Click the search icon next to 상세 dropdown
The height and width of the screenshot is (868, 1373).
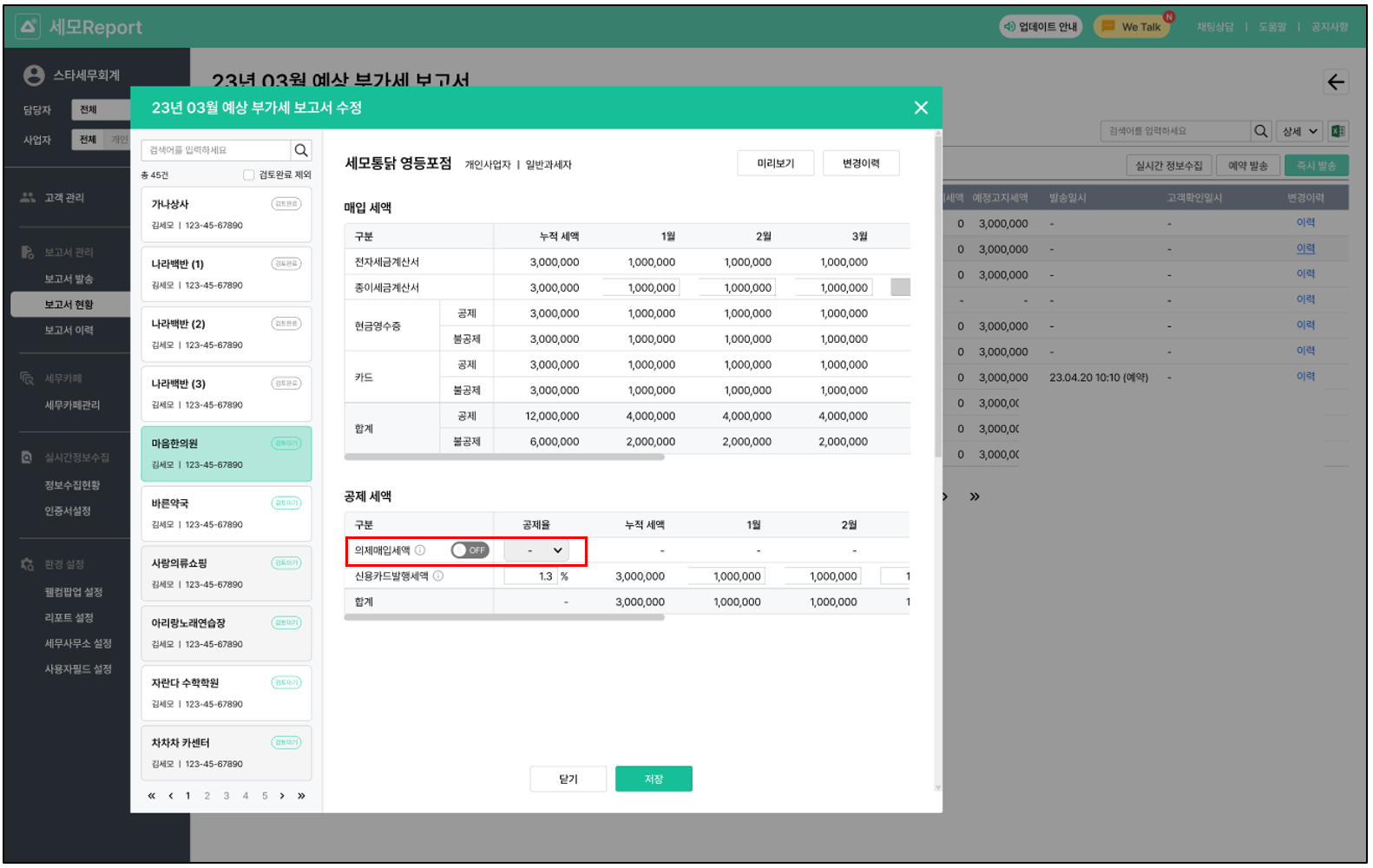pos(1261,131)
